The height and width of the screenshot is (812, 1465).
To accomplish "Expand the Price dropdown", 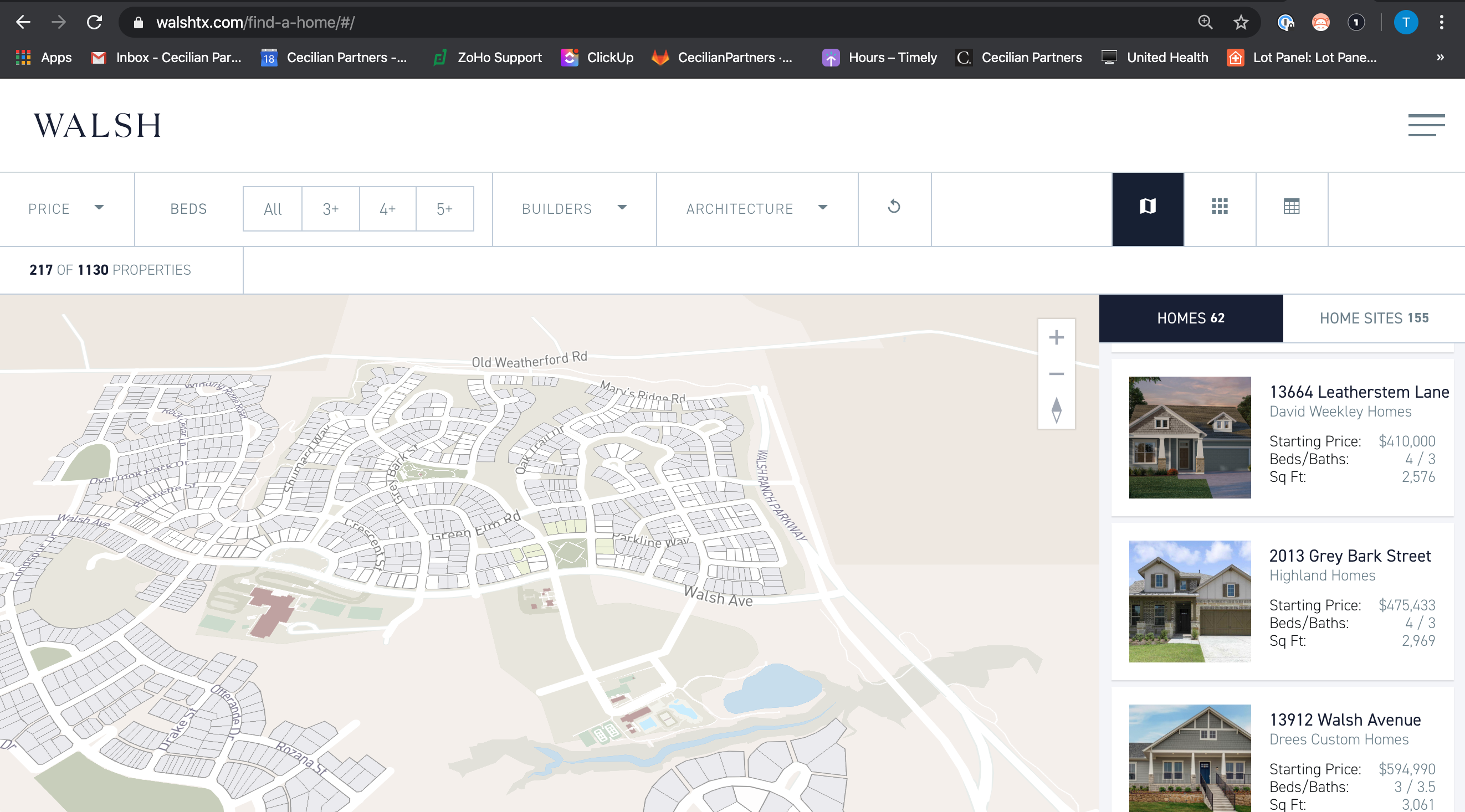I will pyautogui.click(x=66, y=209).
